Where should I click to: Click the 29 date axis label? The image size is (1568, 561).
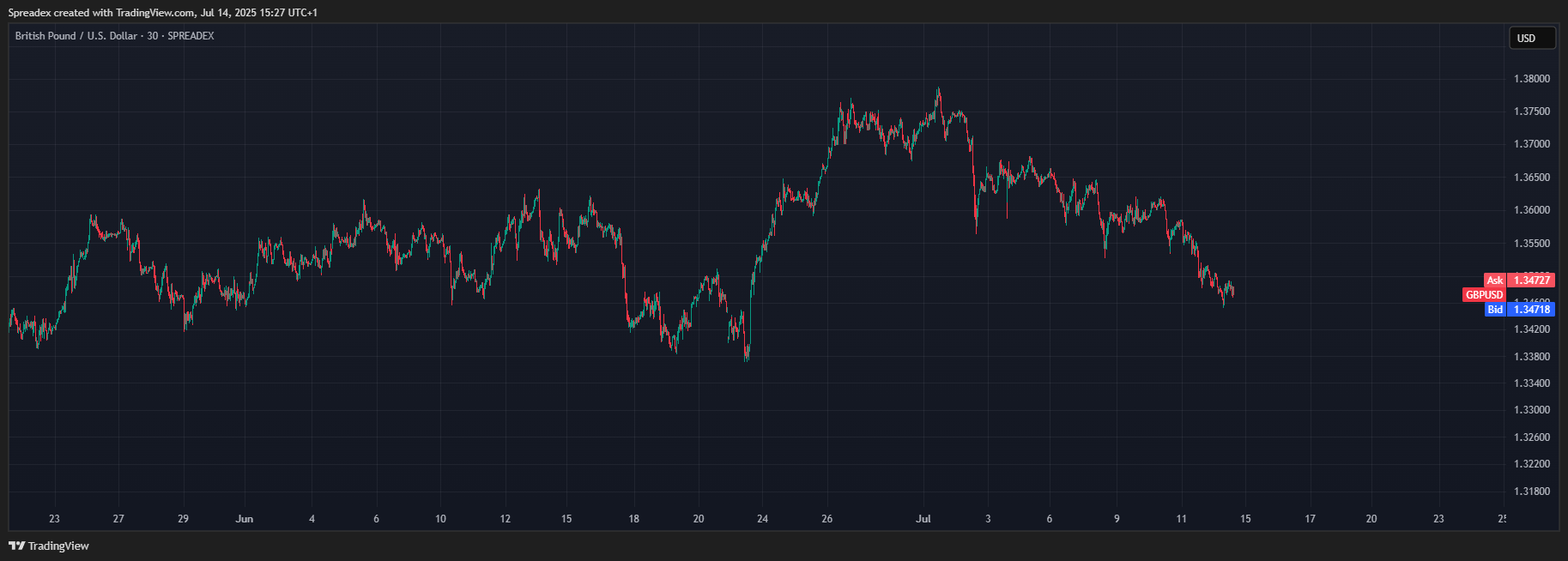[x=183, y=519]
